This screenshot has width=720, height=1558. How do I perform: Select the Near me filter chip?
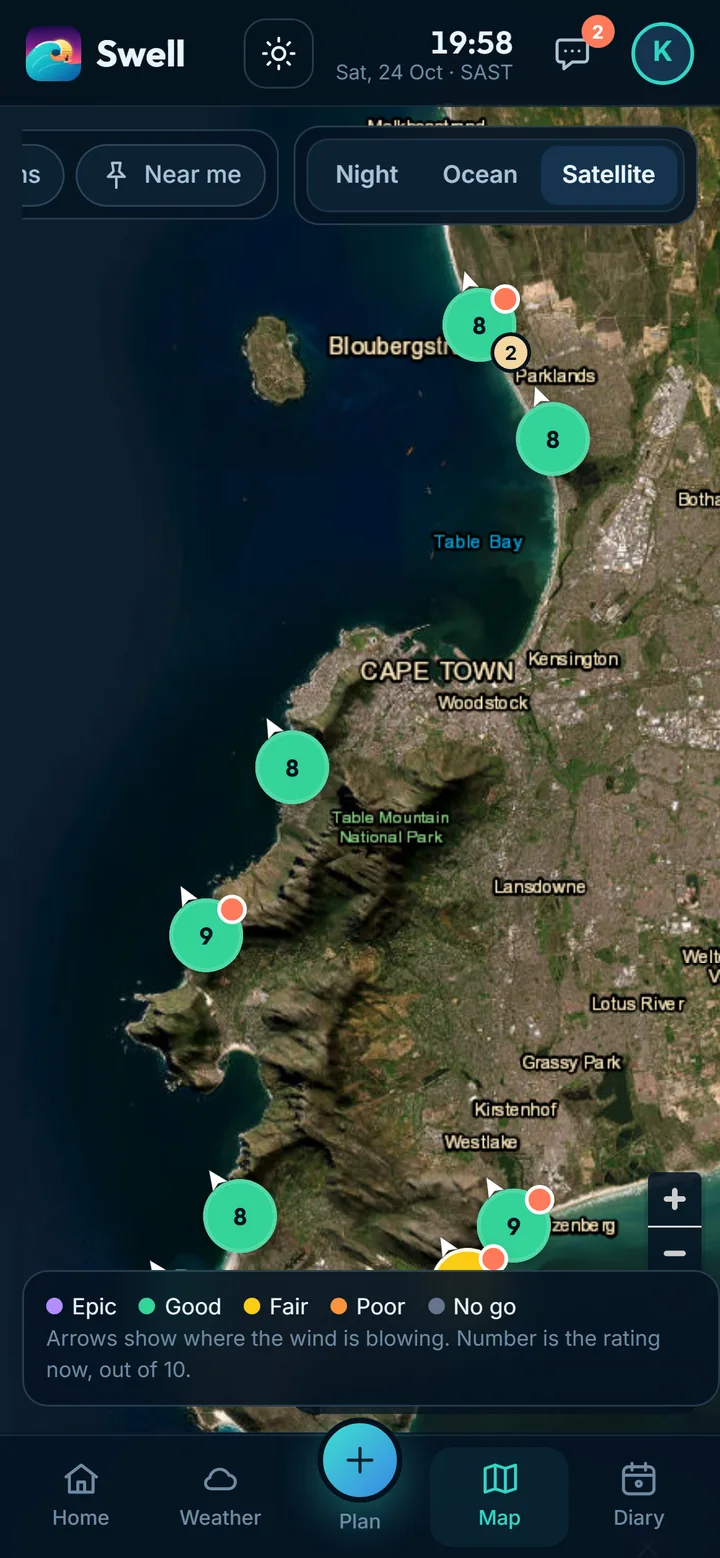tap(171, 175)
